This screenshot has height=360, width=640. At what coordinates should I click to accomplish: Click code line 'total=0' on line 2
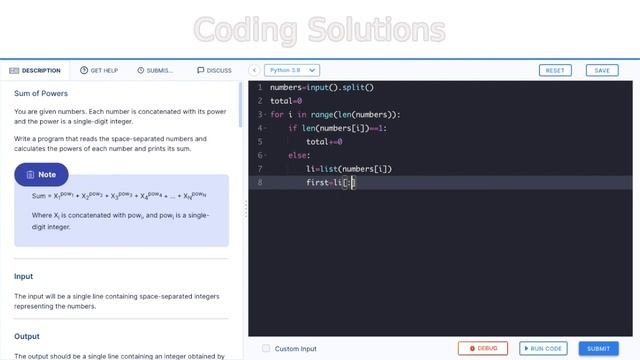[286, 101]
